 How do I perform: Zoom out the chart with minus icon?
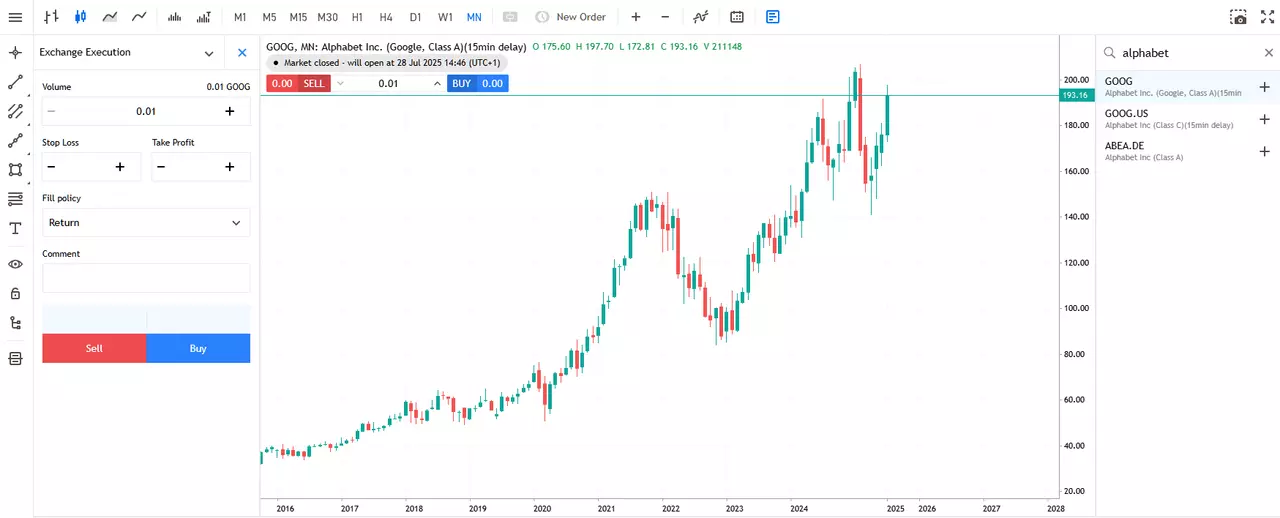pos(665,17)
